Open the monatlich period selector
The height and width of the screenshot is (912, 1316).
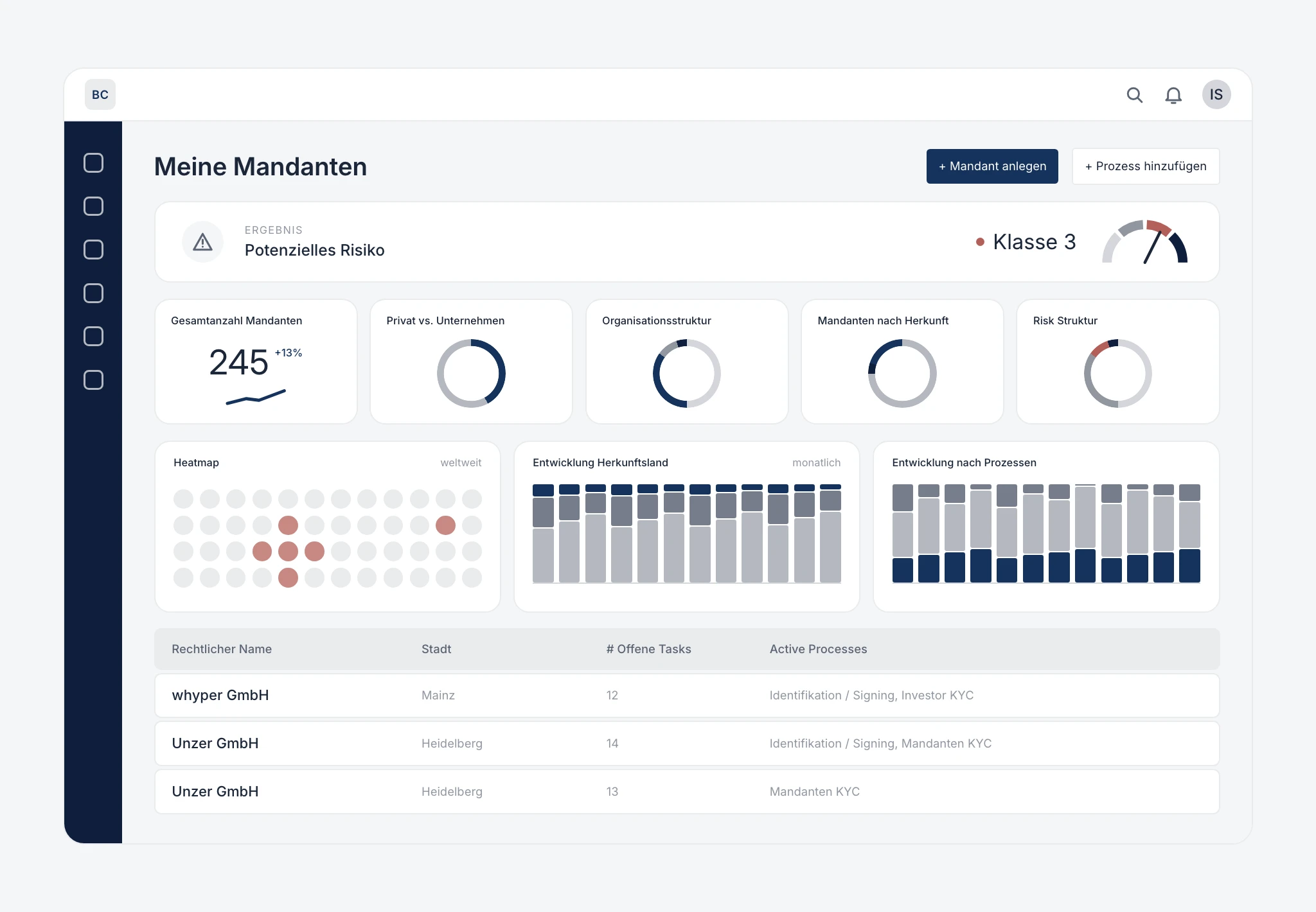pyautogui.click(x=816, y=462)
